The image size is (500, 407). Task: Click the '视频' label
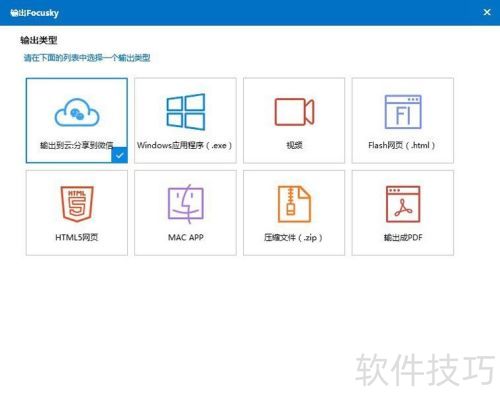coord(294,145)
